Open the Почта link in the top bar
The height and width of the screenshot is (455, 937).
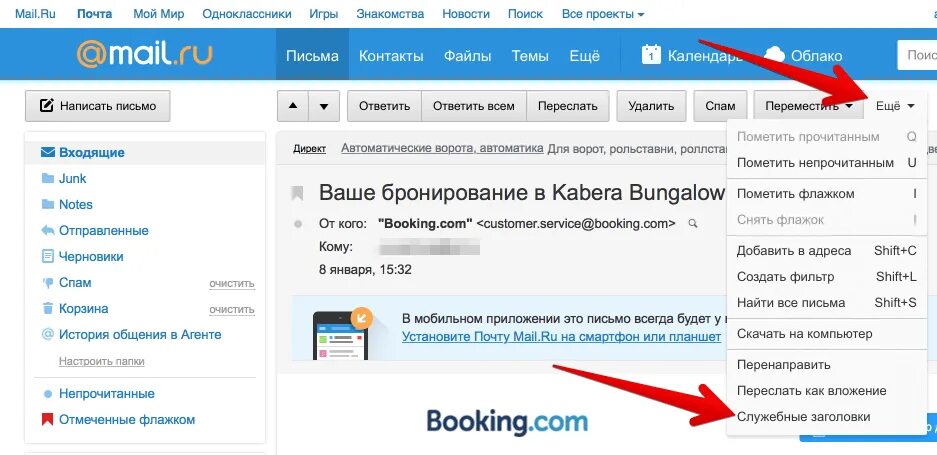pos(94,14)
